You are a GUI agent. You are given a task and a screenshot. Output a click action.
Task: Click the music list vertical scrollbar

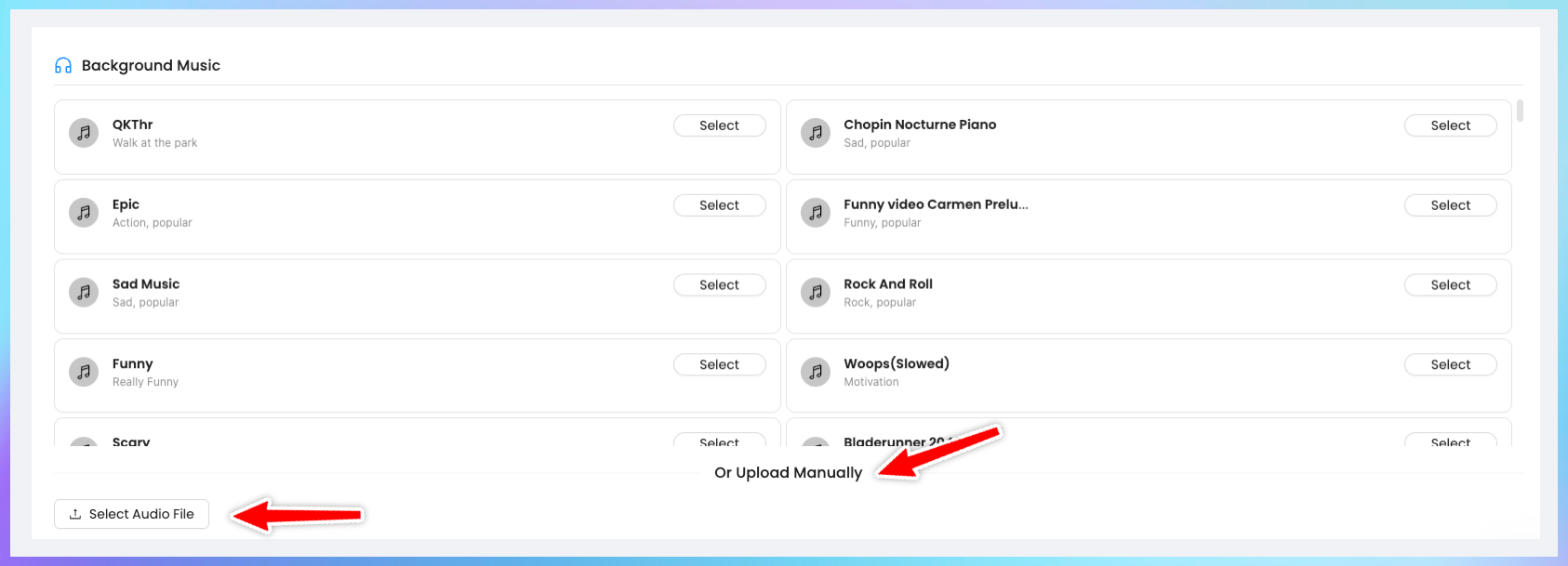(1520, 112)
